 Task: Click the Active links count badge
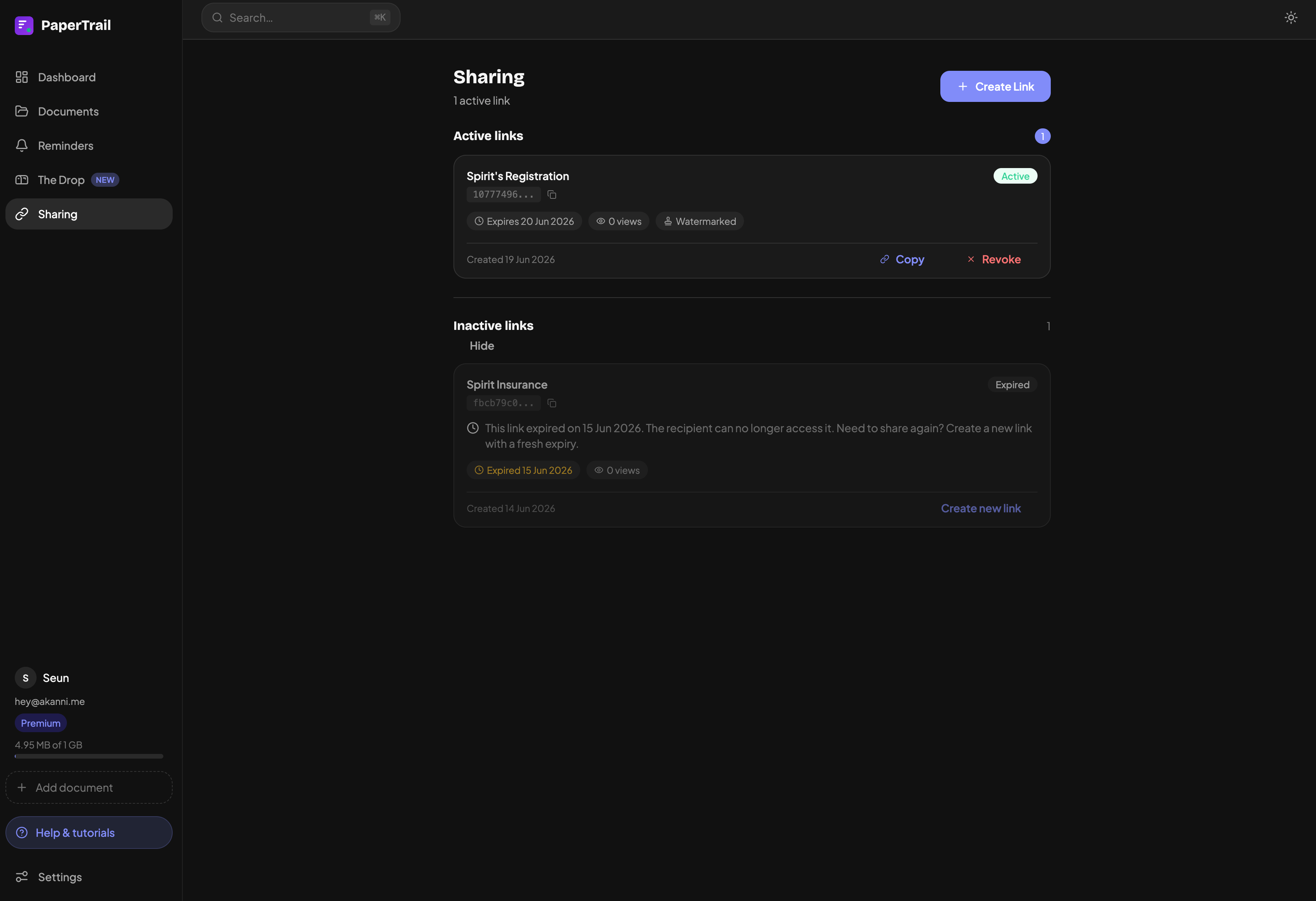1042,137
